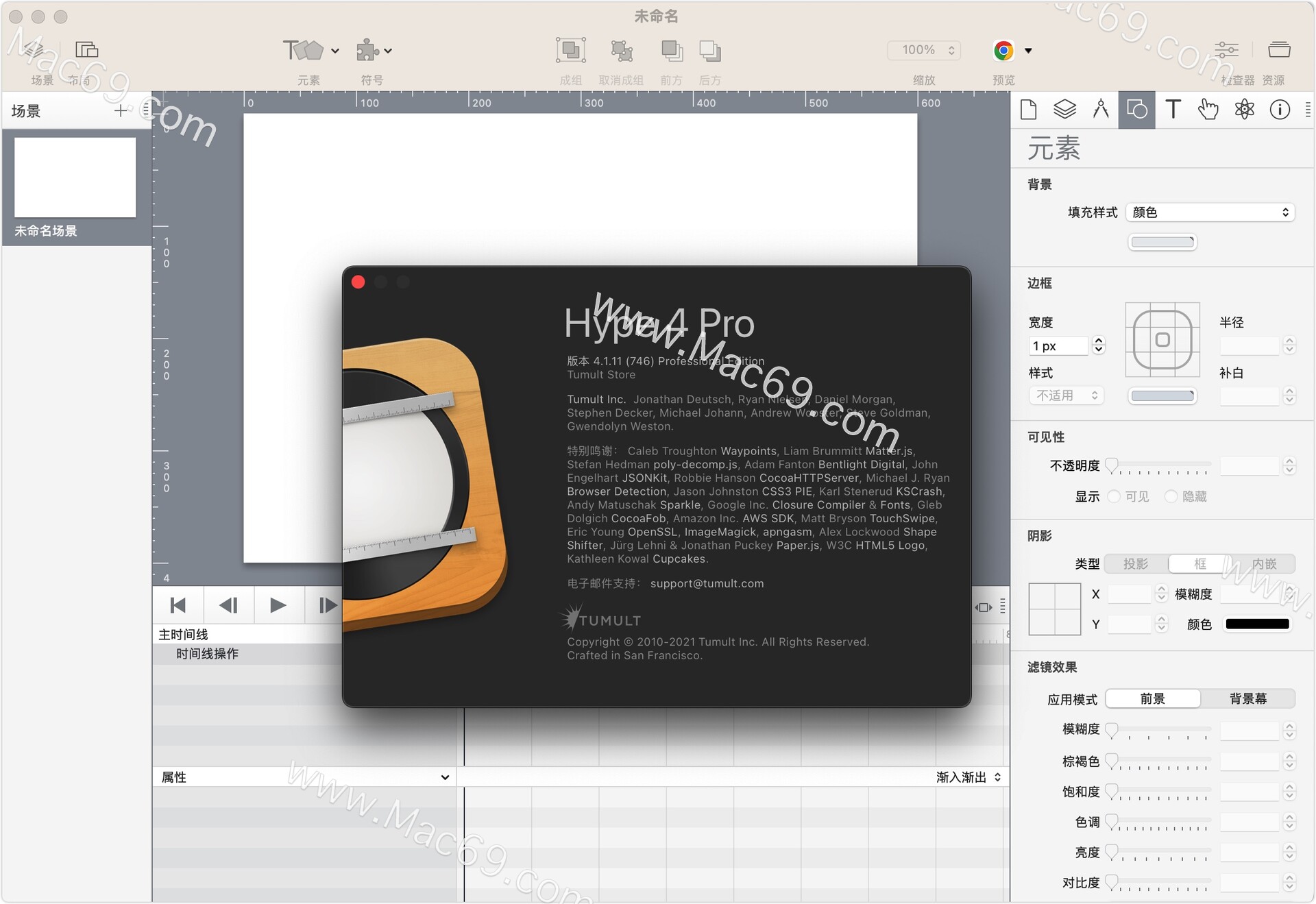Open the Scene layers inspector icon
The height and width of the screenshot is (904, 1316).
tap(1064, 110)
